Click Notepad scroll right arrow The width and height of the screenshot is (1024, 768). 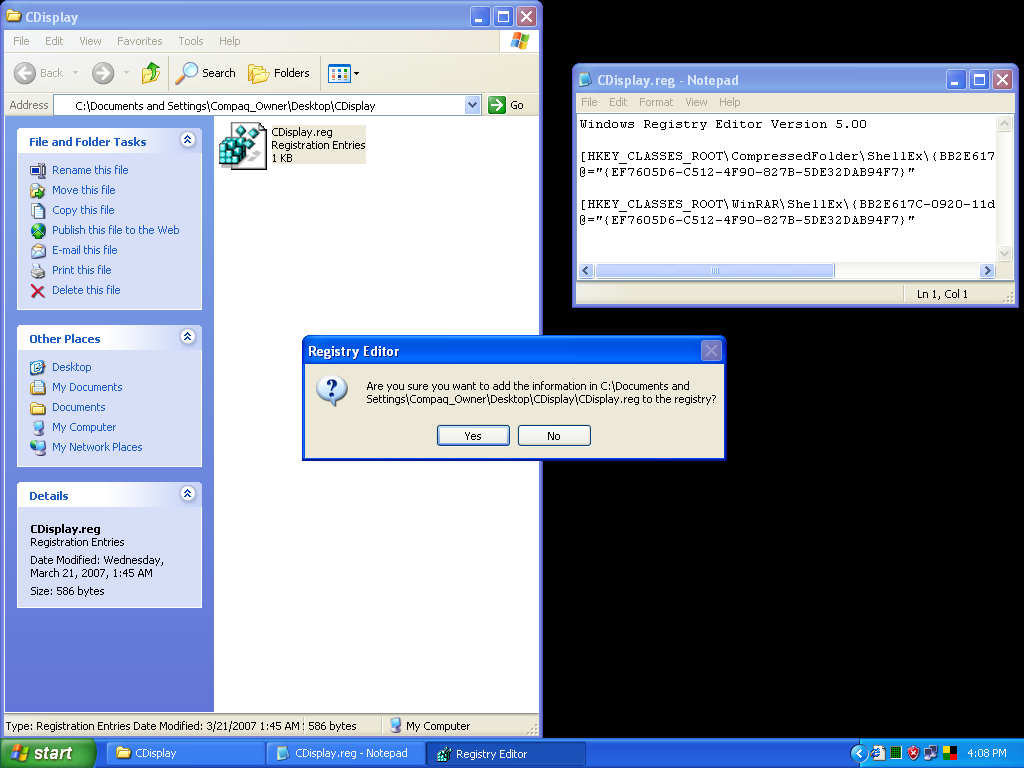pos(987,270)
